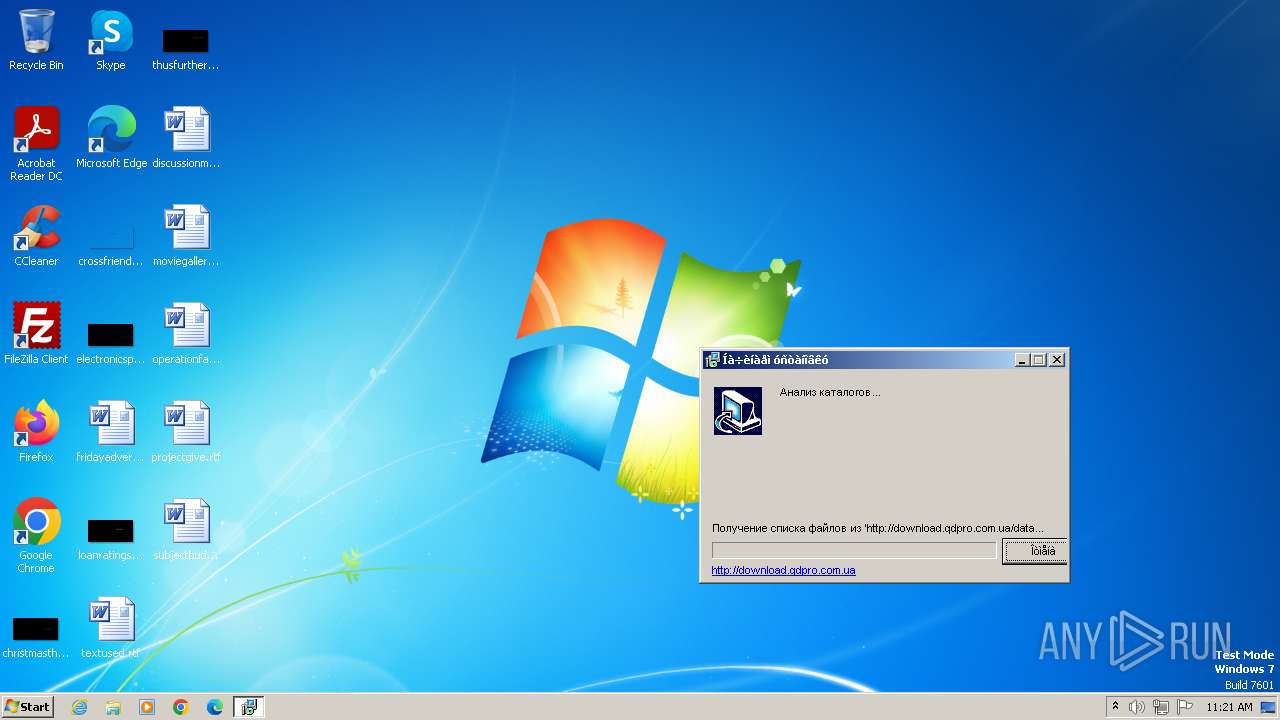Screen dimensions: 1280x720
Task: Close the updater dialog window
Action: point(1057,360)
